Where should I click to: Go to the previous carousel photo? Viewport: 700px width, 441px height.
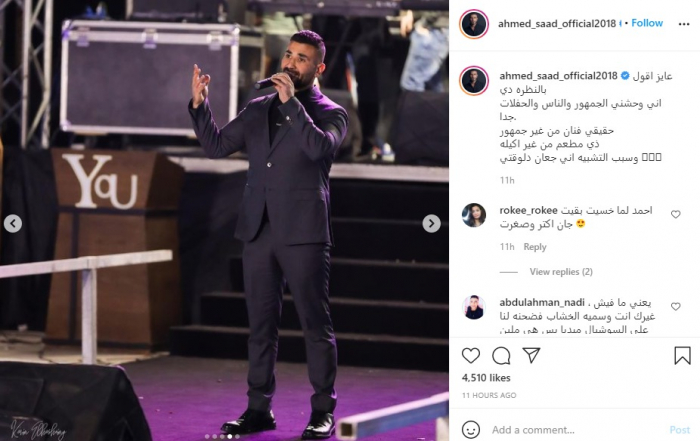tap(13, 224)
